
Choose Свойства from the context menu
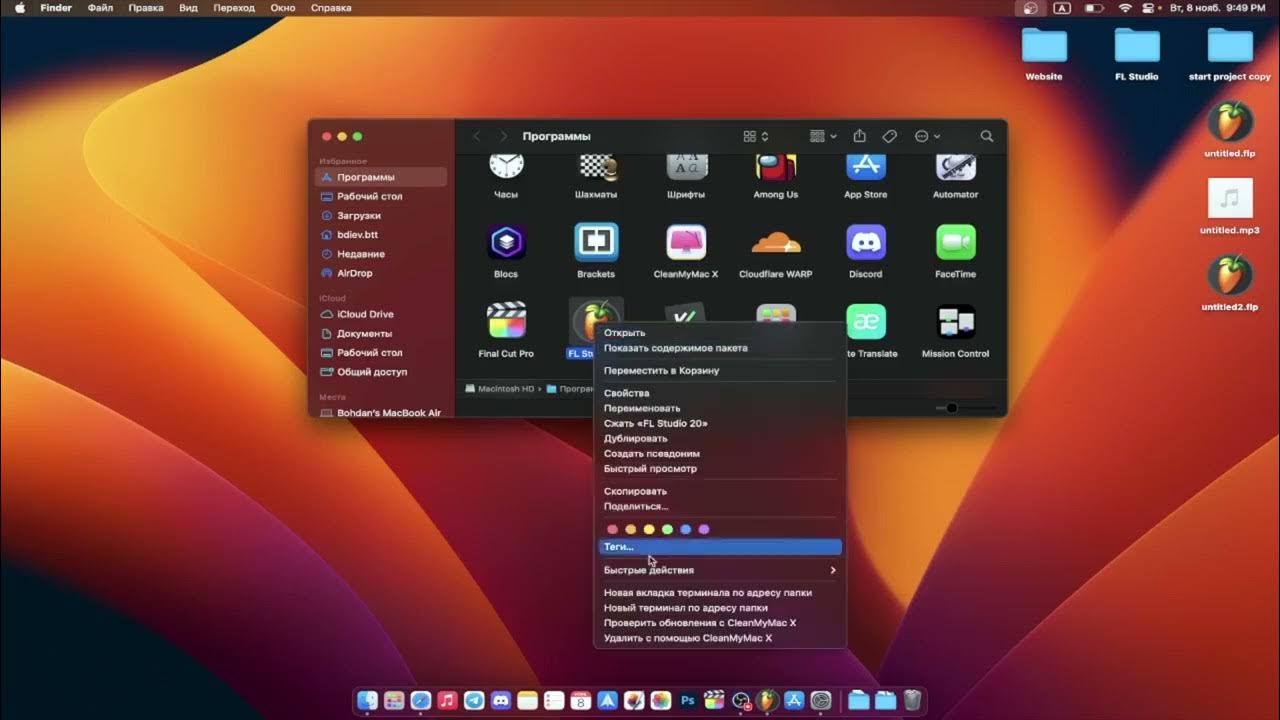(x=720, y=393)
